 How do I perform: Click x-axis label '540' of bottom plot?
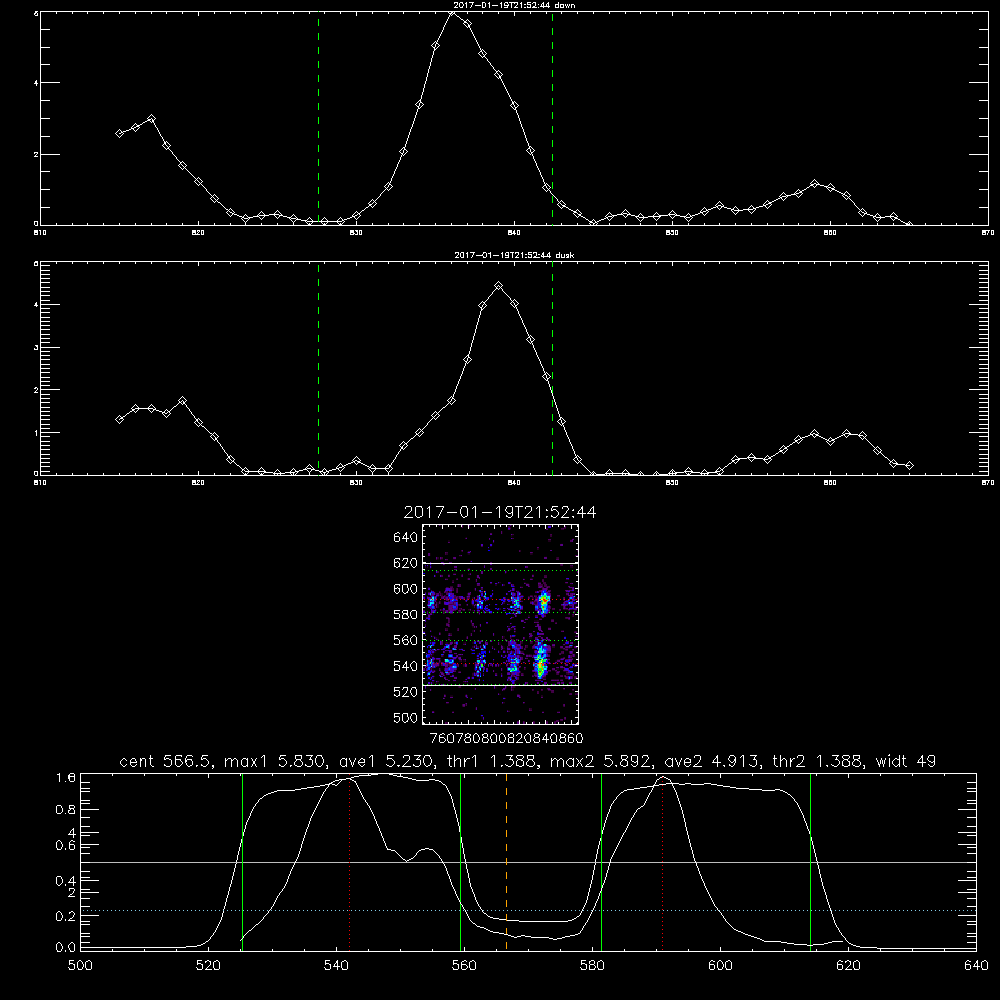point(336,966)
